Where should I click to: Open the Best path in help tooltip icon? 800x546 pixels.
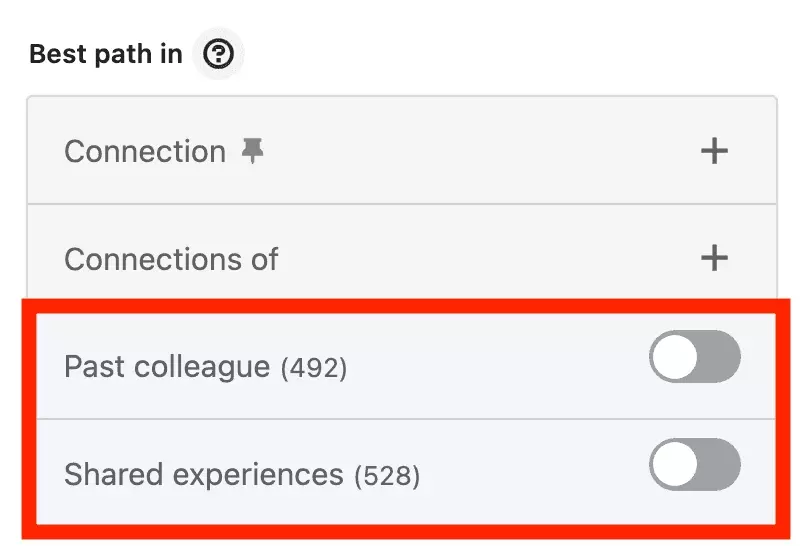pos(218,54)
